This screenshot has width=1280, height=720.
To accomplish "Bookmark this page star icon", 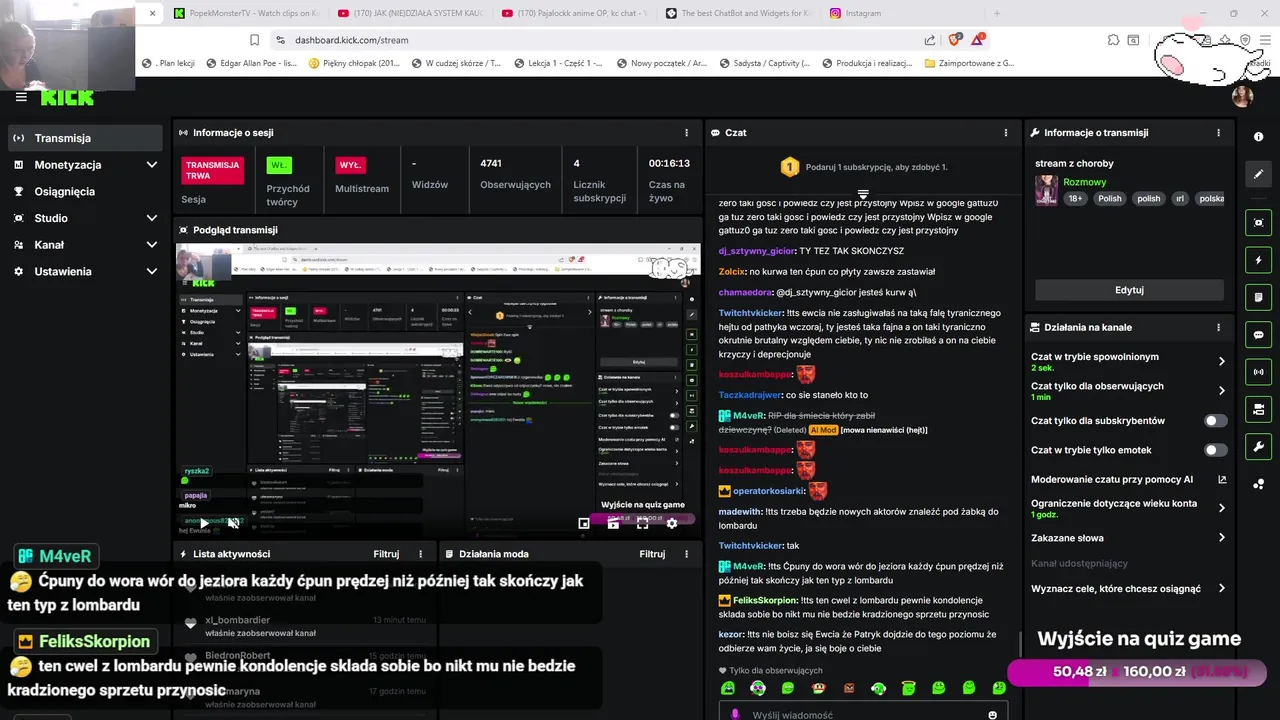I will tap(254, 40).
